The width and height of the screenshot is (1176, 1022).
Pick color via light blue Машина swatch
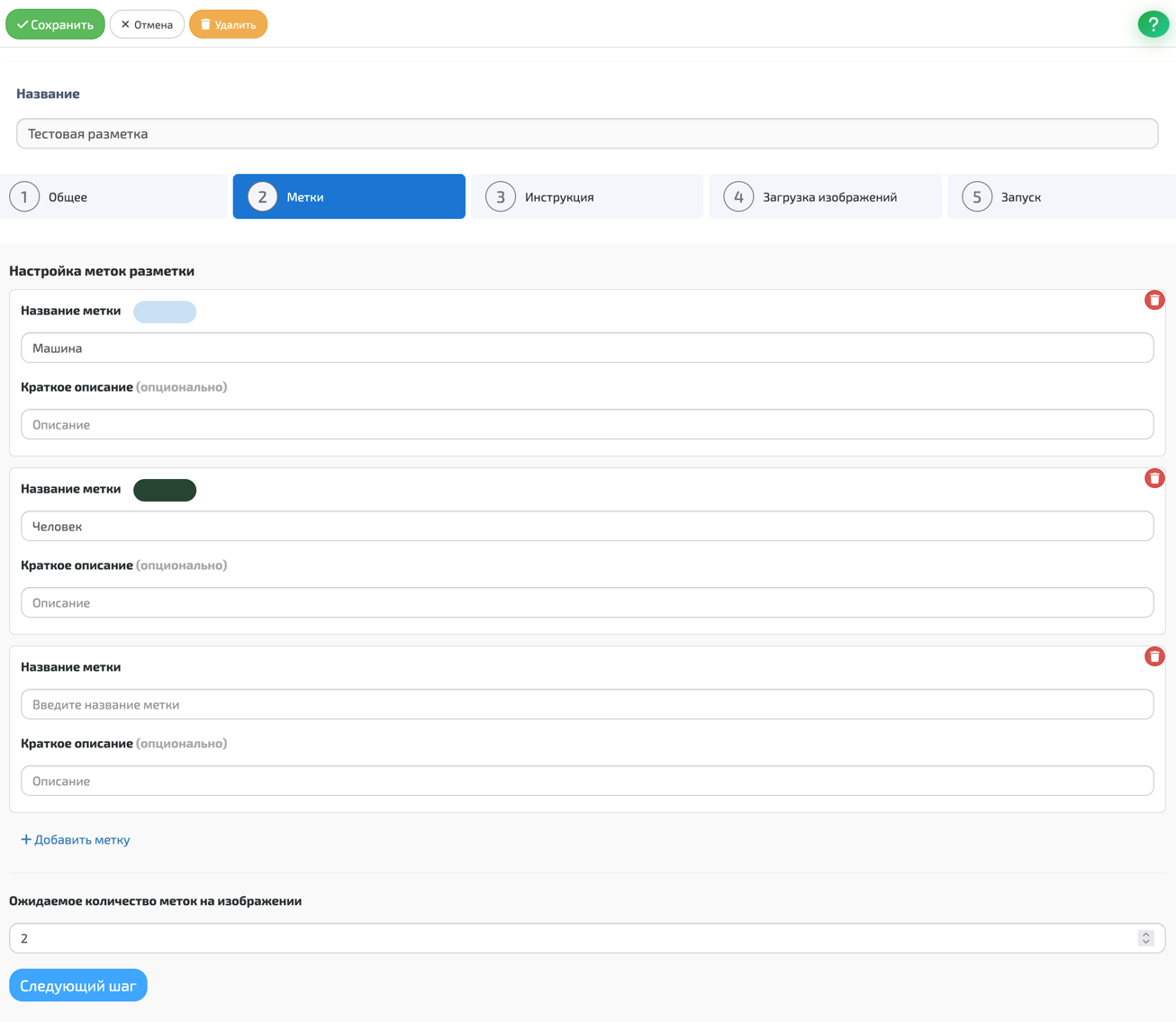(165, 312)
